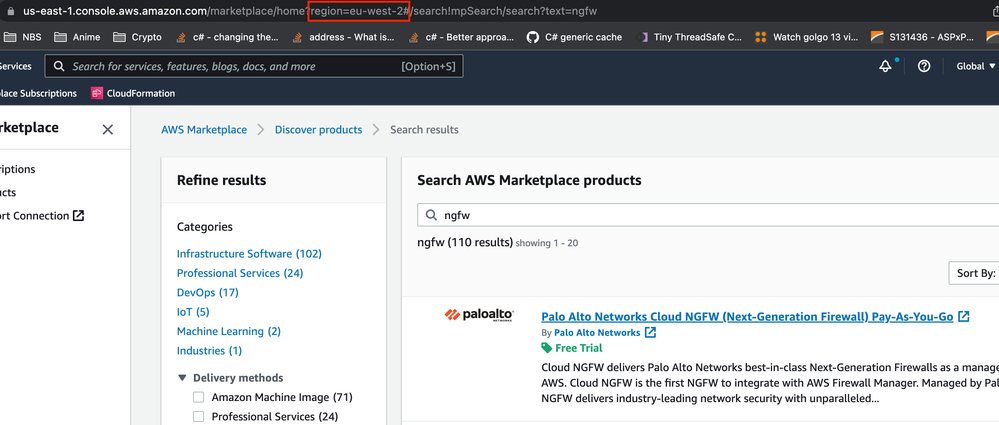Navigate to Discover products breadcrumb
The width and height of the screenshot is (999, 425).
click(x=318, y=130)
